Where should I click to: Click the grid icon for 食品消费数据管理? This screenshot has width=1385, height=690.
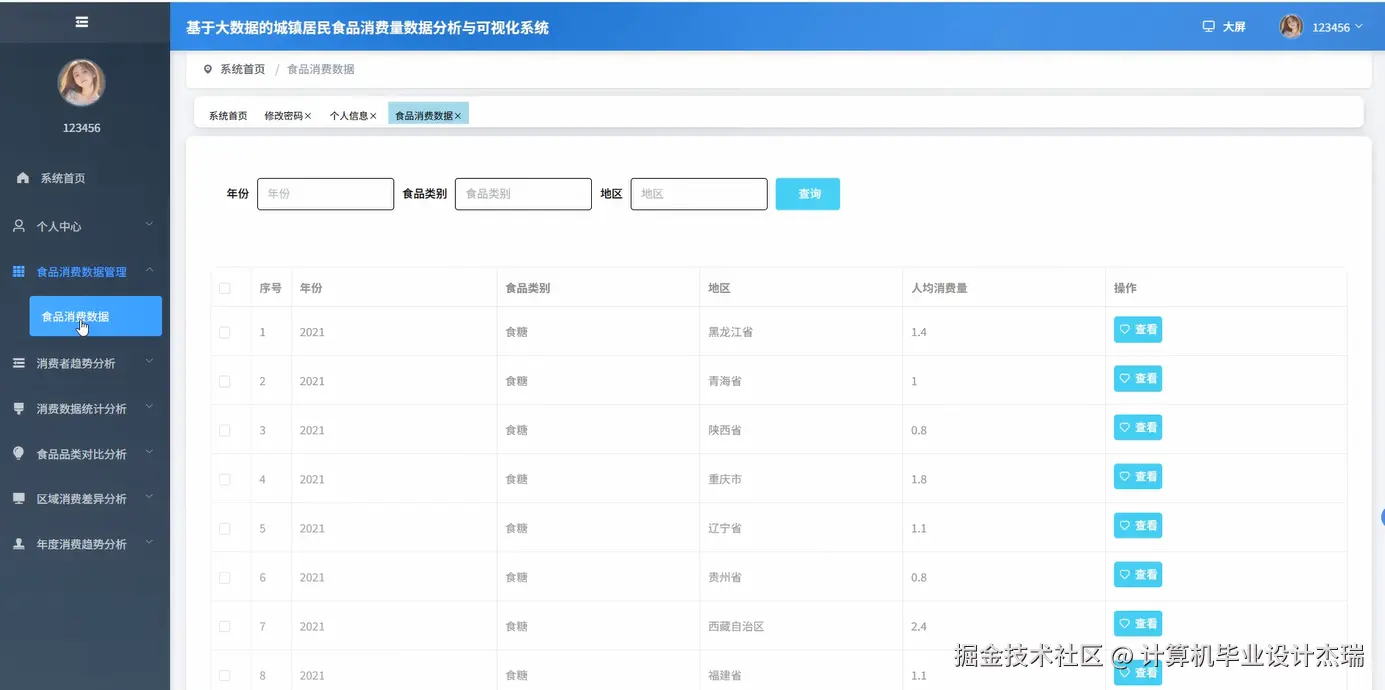[21, 271]
